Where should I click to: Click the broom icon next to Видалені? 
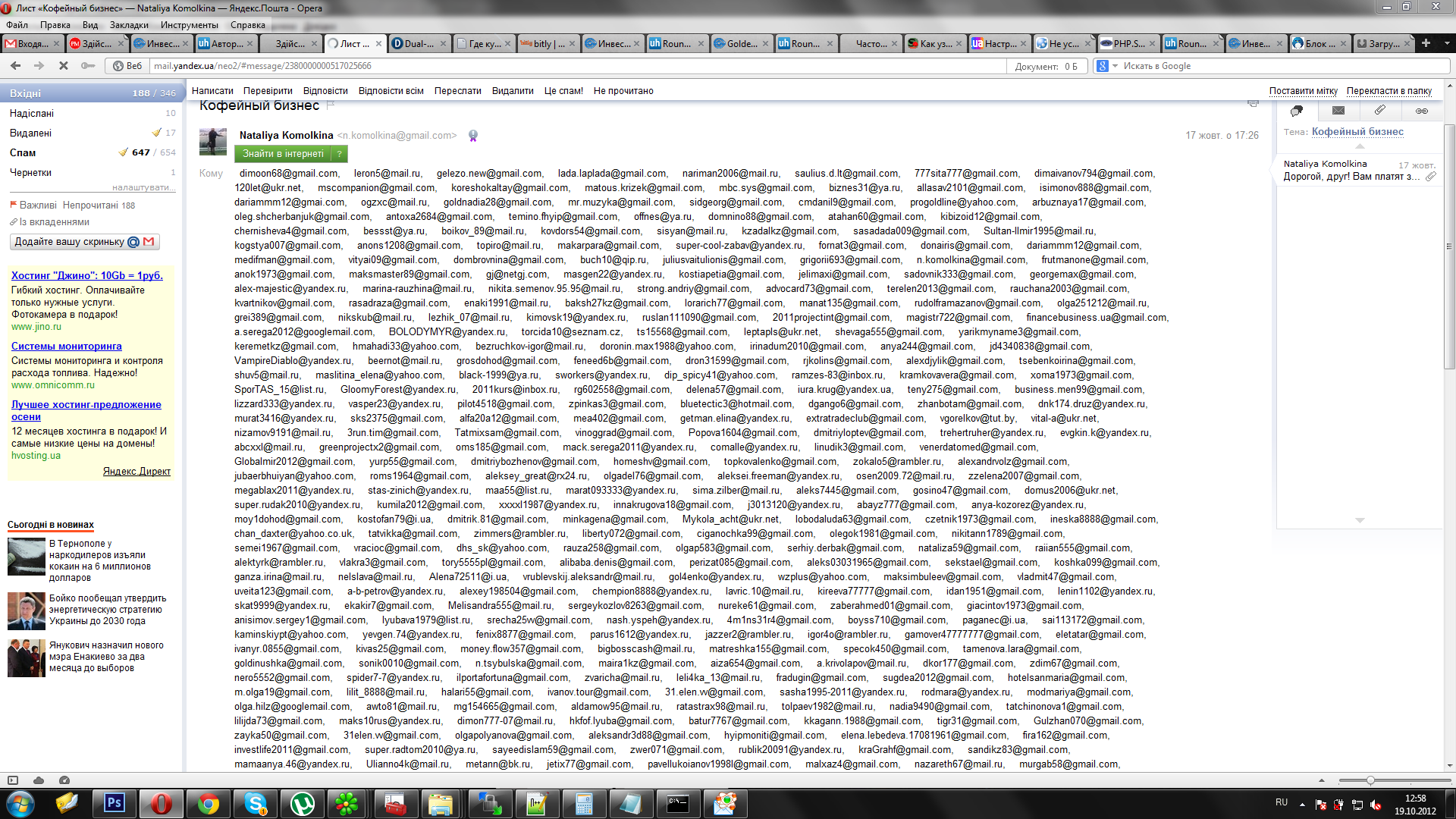pyautogui.click(x=156, y=133)
